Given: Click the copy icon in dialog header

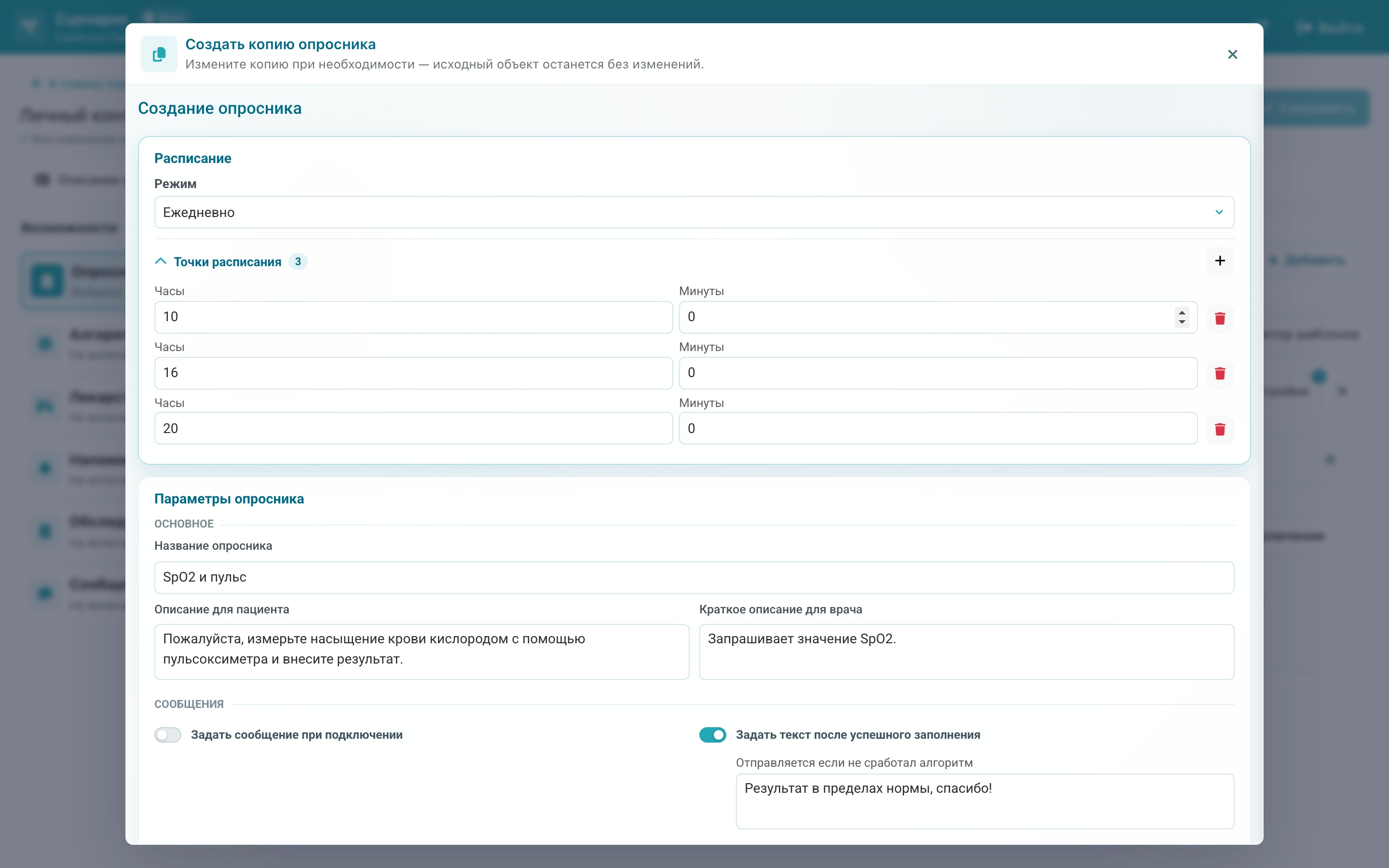Looking at the screenshot, I should pyautogui.click(x=159, y=54).
